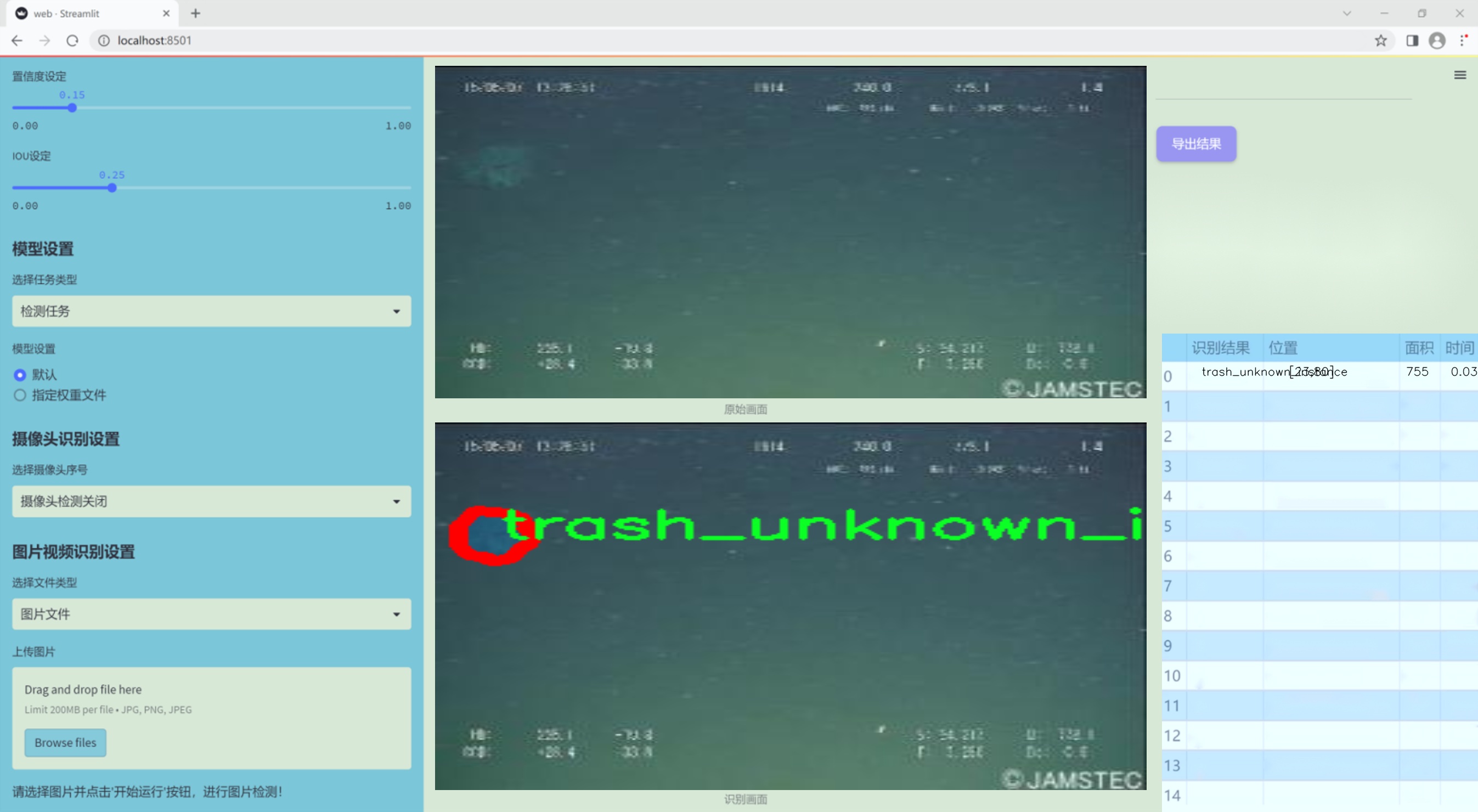The image size is (1478, 812).
Task: Expand the 检测任务 task type dropdown
Action: 211,311
